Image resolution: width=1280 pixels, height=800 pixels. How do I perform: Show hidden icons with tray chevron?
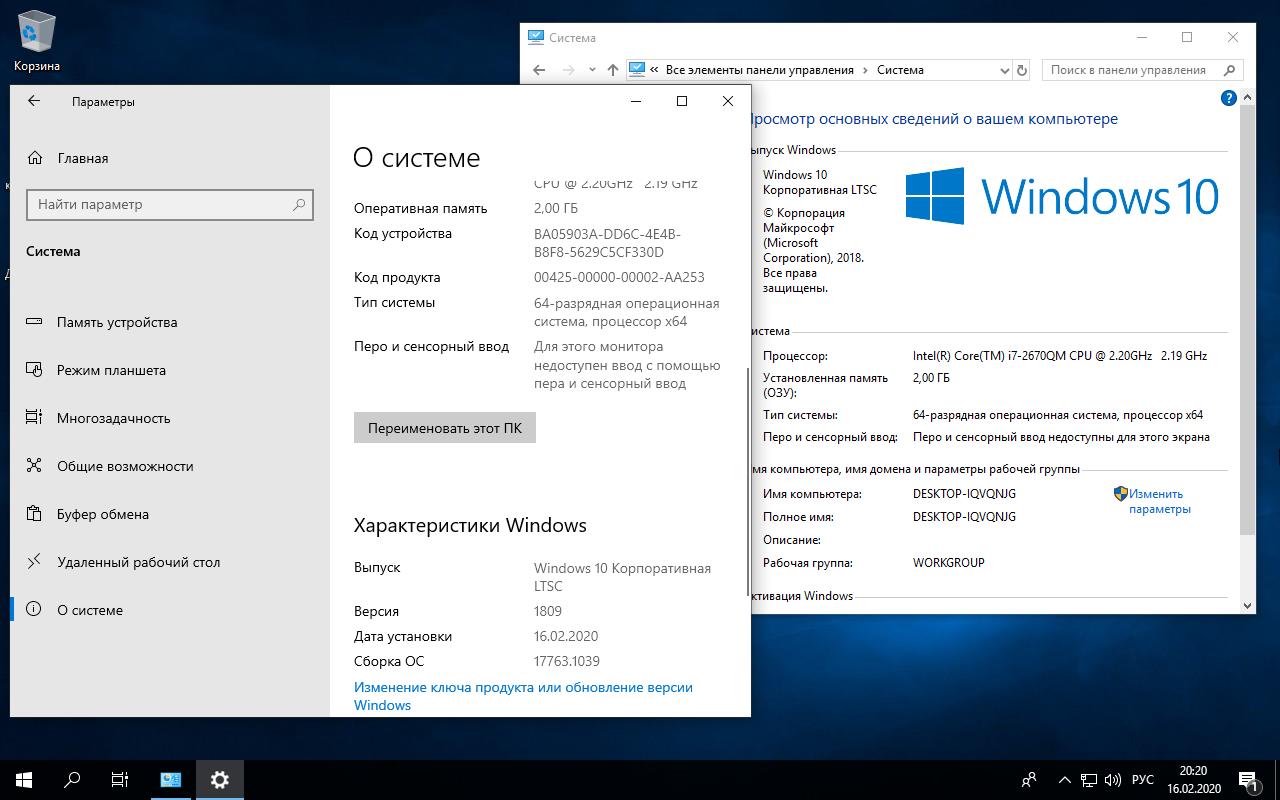click(1063, 779)
